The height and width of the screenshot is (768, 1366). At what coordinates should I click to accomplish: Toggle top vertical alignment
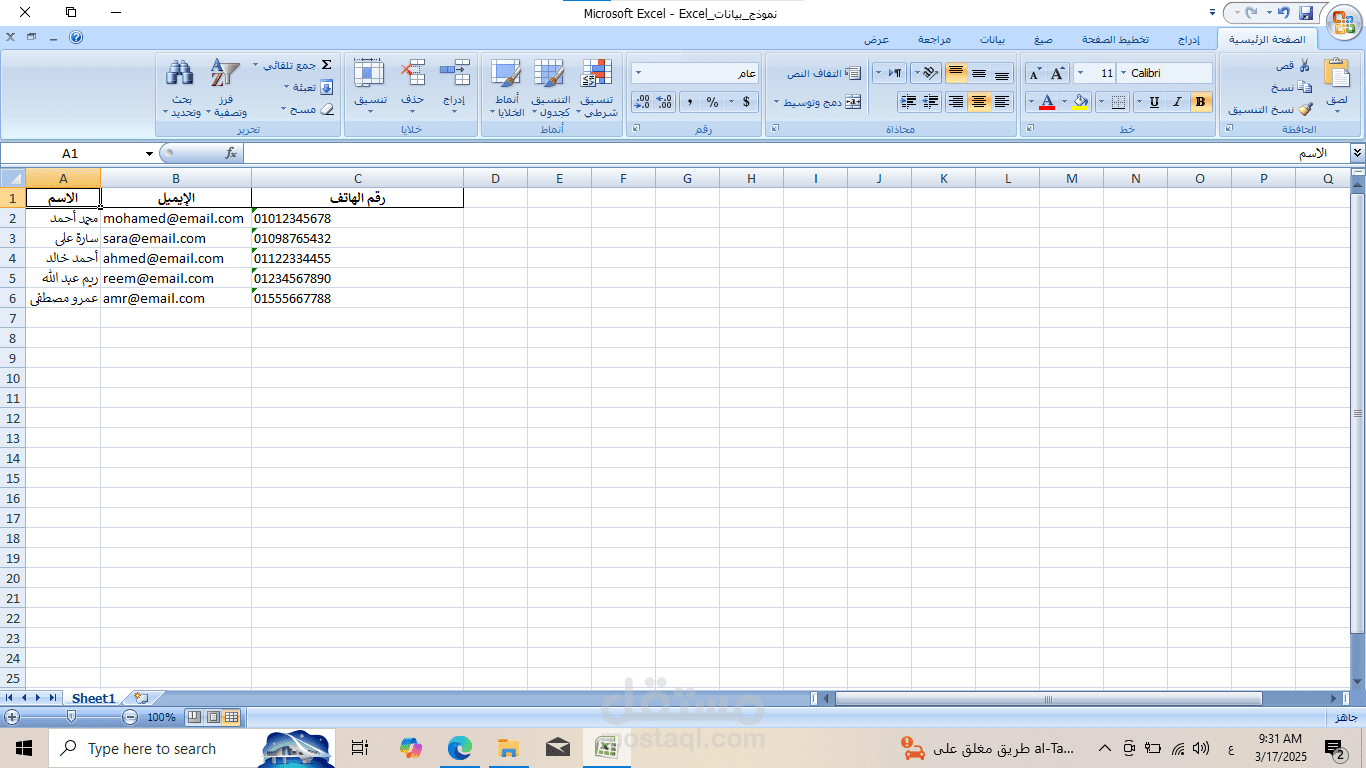pyautogui.click(x=956, y=73)
